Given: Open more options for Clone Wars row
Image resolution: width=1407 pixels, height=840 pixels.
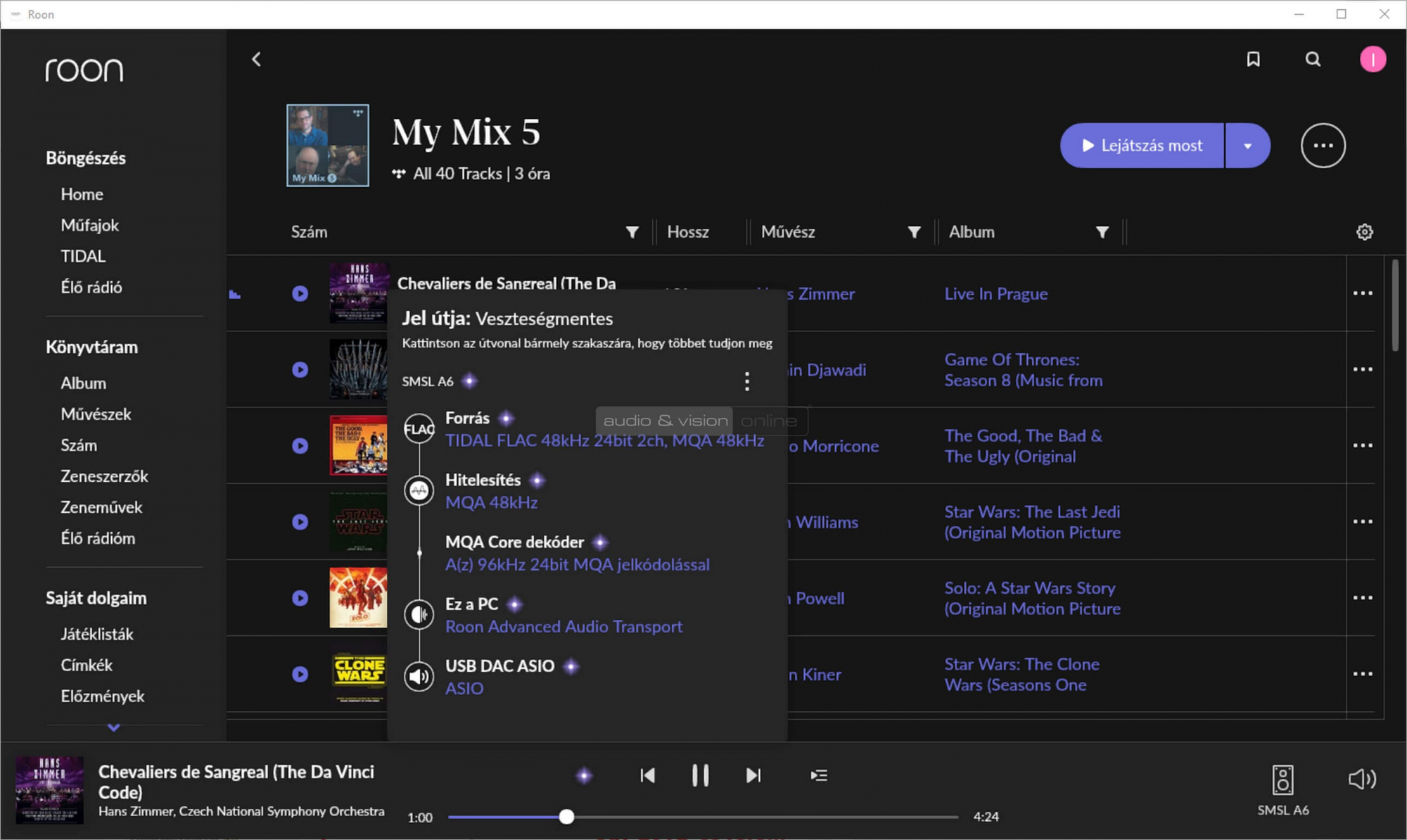Looking at the screenshot, I should [x=1363, y=673].
